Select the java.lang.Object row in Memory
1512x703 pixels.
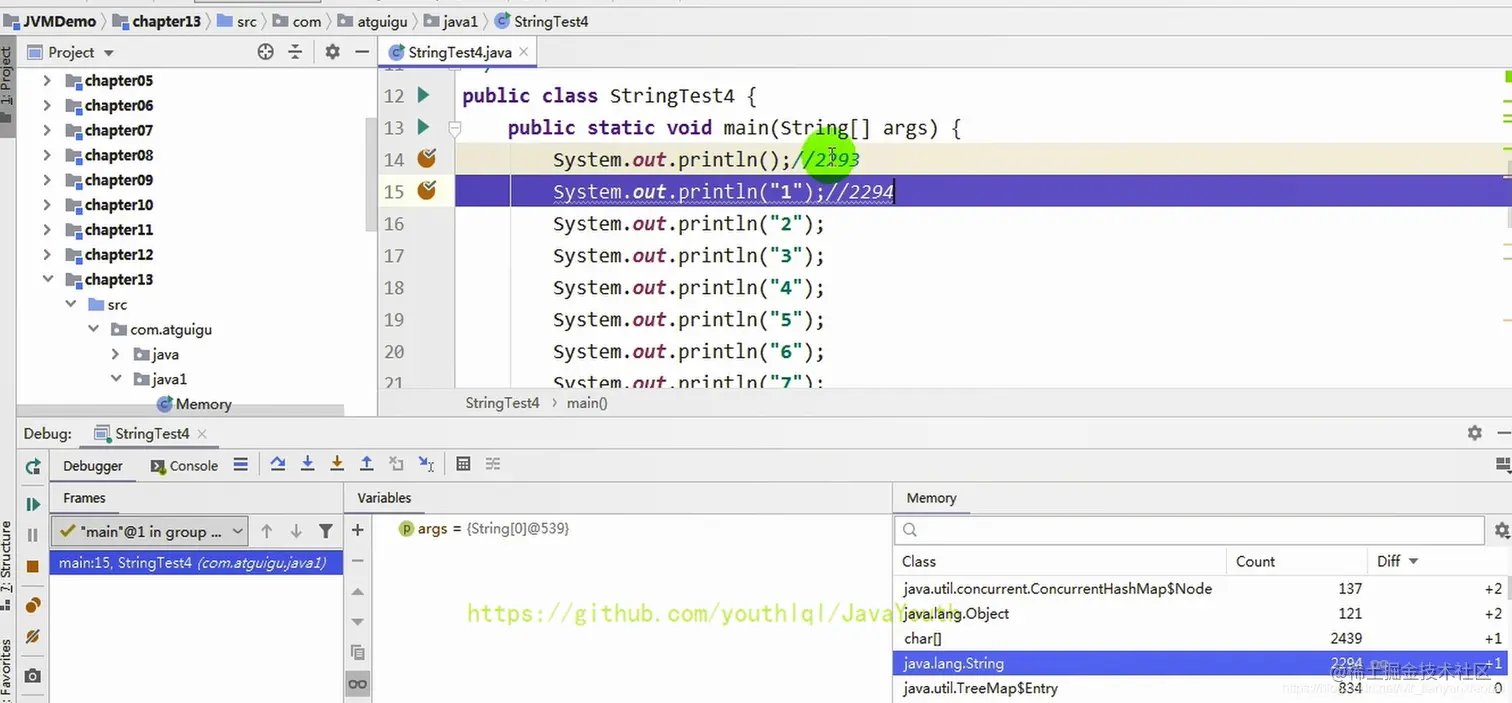tap(1199, 613)
